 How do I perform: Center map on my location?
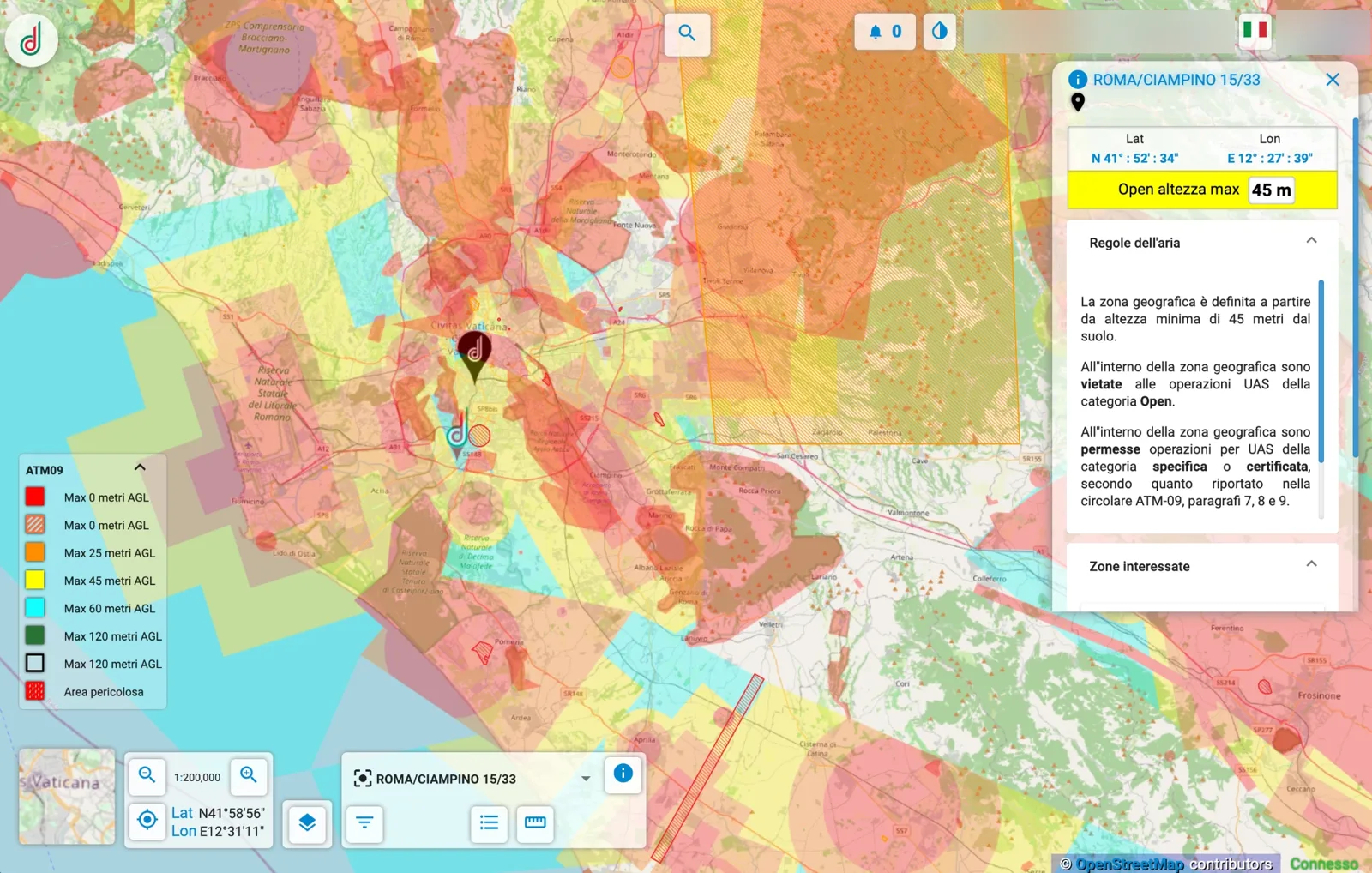[x=147, y=821]
